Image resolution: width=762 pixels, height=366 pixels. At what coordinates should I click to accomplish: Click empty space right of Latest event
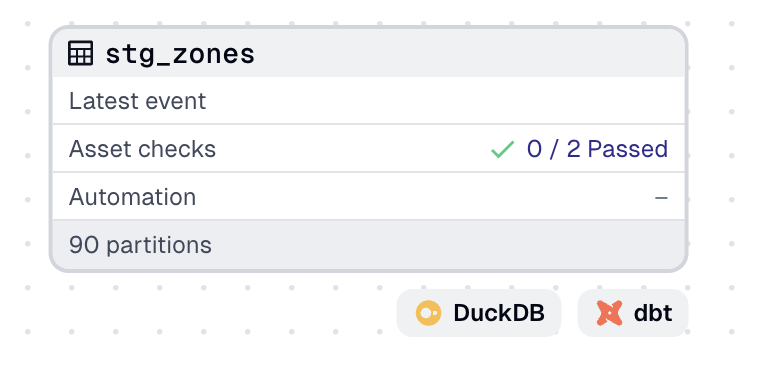(x=437, y=101)
